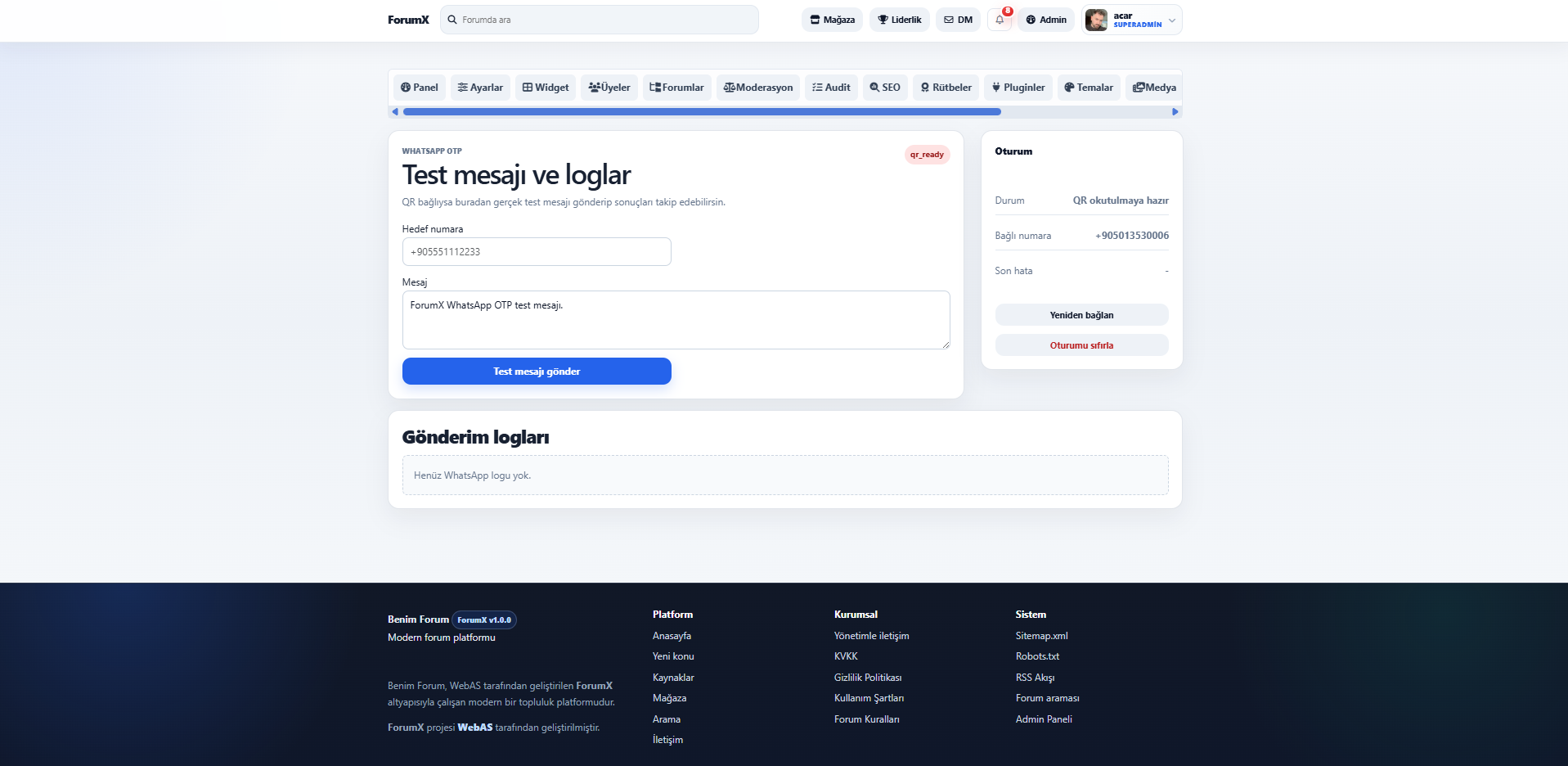
Task: Open the Admin header button
Action: click(1046, 20)
